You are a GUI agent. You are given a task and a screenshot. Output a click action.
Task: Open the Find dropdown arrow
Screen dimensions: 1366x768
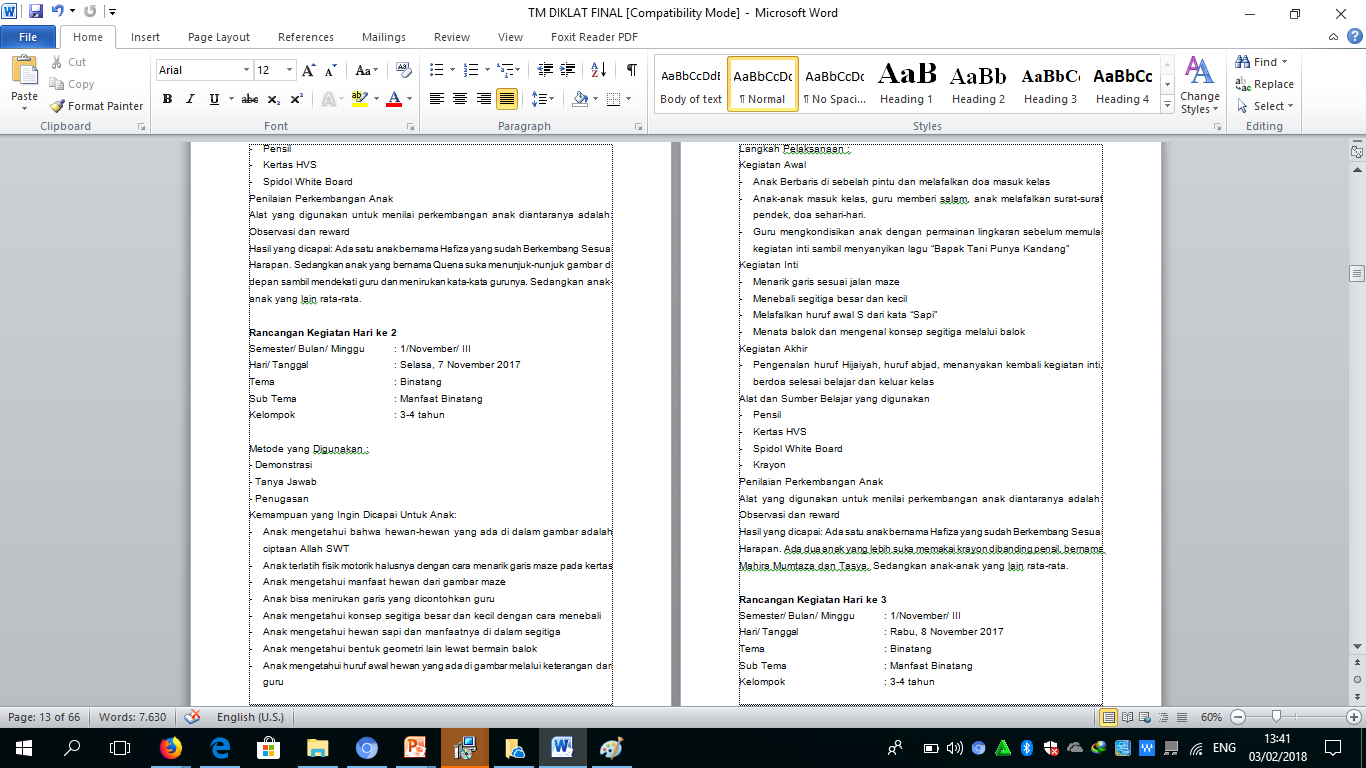[x=1285, y=62]
